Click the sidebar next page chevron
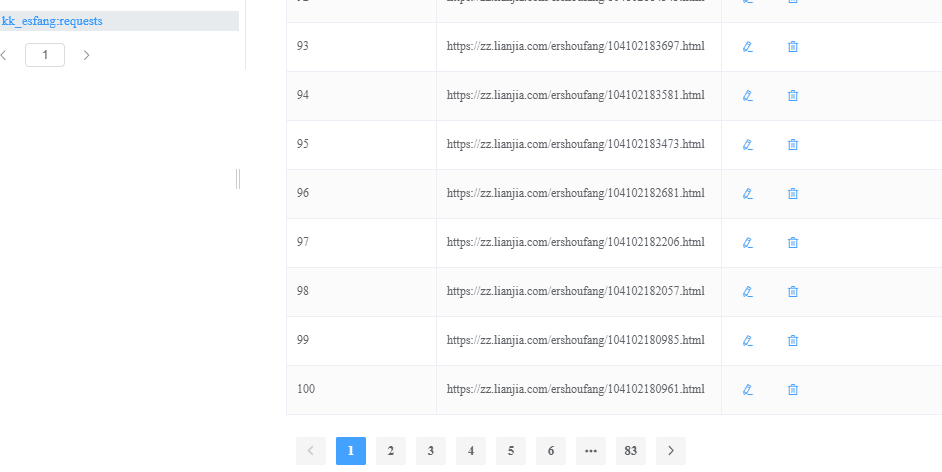Screen dimensions: 942x472 (87, 55)
